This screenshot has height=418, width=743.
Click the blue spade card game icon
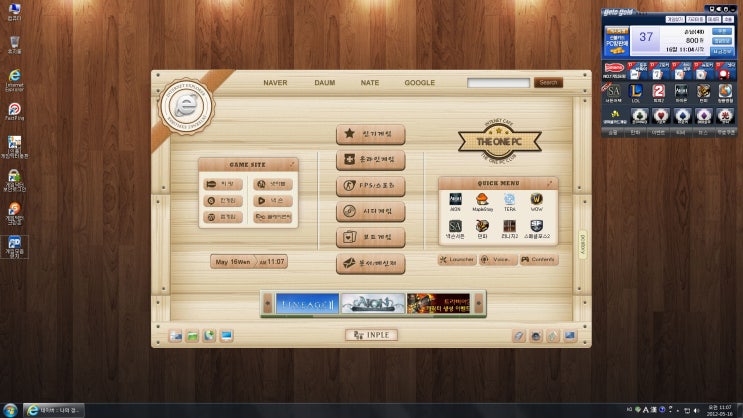pos(682,116)
